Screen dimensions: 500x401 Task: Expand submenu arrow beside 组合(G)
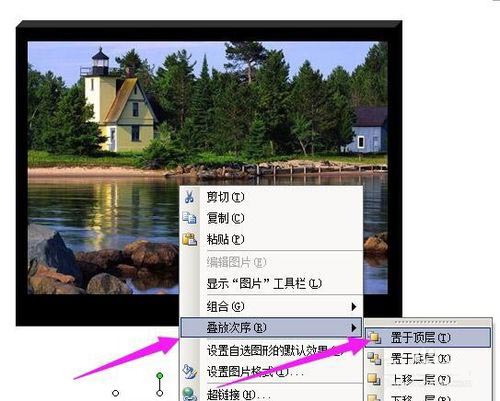[354, 306]
